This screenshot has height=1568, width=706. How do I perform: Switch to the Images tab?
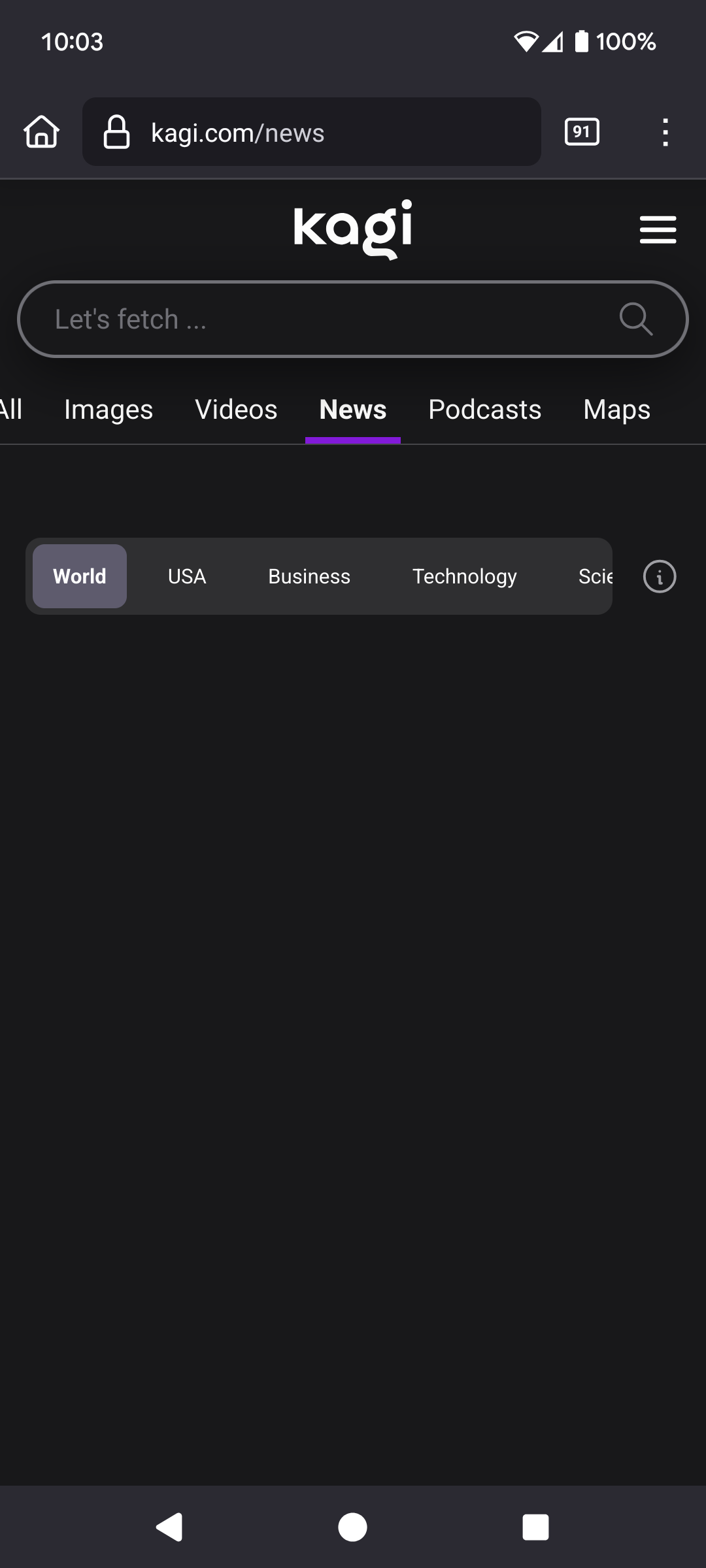tap(109, 410)
